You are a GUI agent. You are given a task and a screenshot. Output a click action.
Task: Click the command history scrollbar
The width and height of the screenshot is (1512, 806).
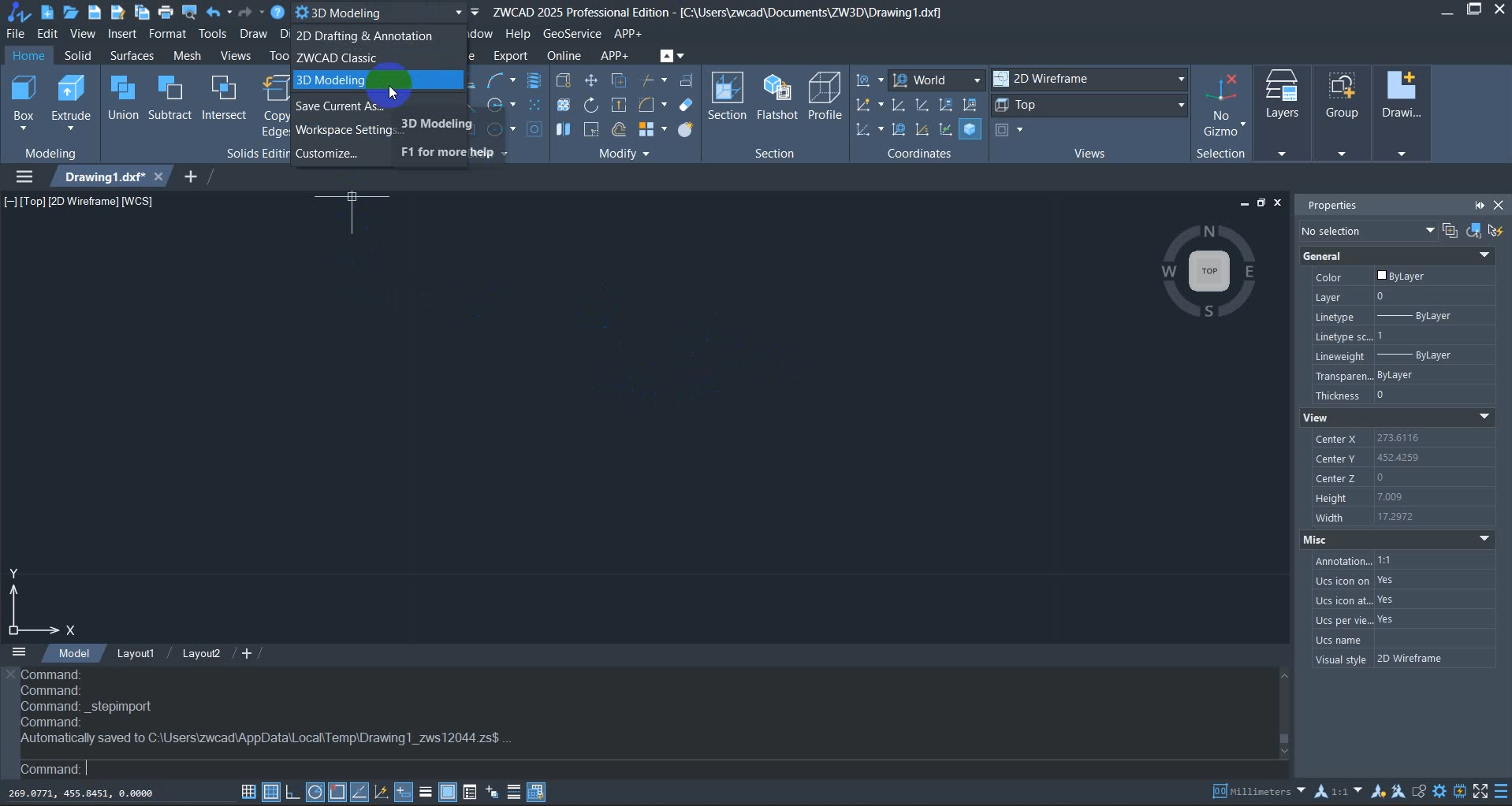pos(1284,713)
